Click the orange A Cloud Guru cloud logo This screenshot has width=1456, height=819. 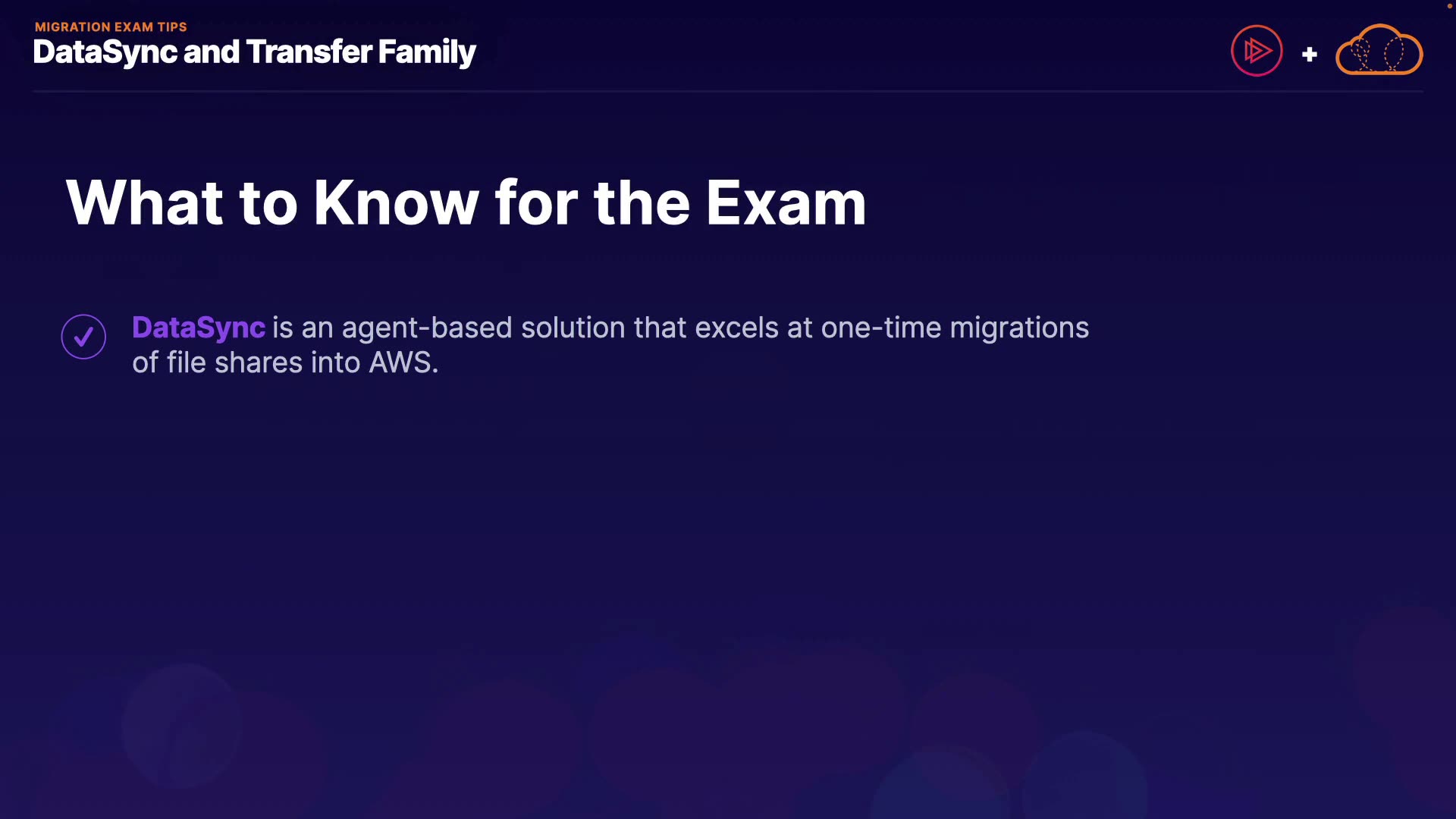click(1379, 51)
